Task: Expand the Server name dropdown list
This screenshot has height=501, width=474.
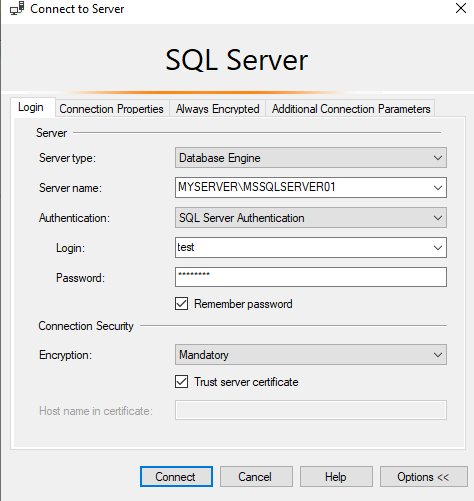Action: click(438, 188)
